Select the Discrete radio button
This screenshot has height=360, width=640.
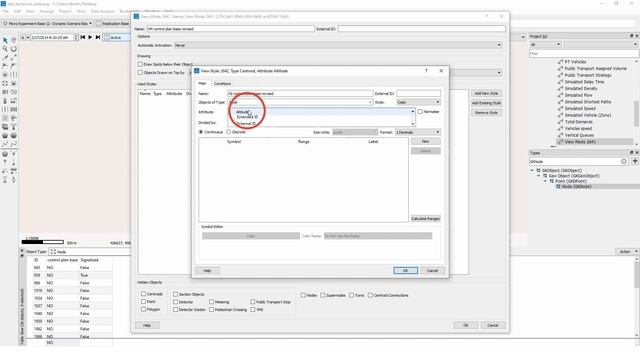click(229, 132)
